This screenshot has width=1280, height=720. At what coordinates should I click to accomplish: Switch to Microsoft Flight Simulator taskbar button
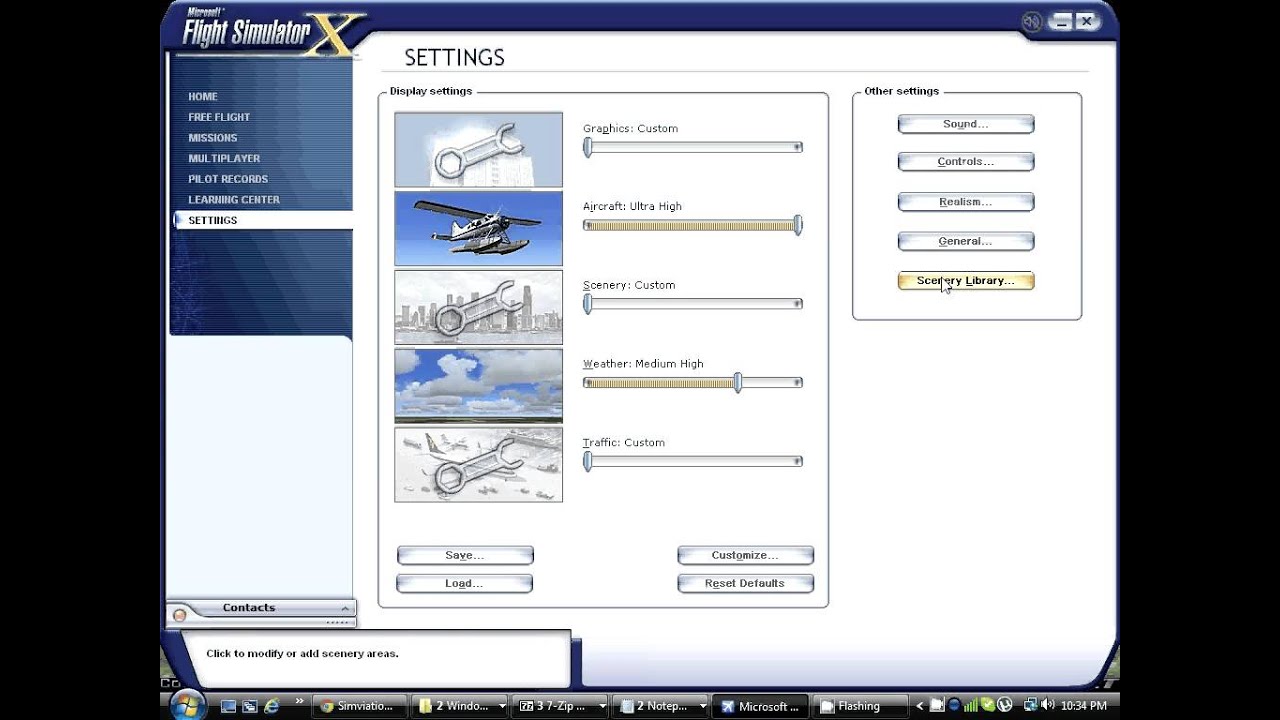761,706
